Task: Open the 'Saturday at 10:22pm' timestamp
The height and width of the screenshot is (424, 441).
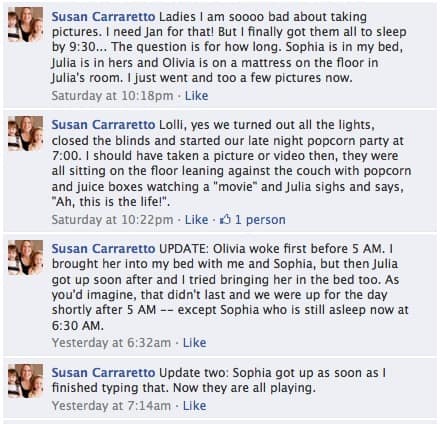Action: [112, 220]
